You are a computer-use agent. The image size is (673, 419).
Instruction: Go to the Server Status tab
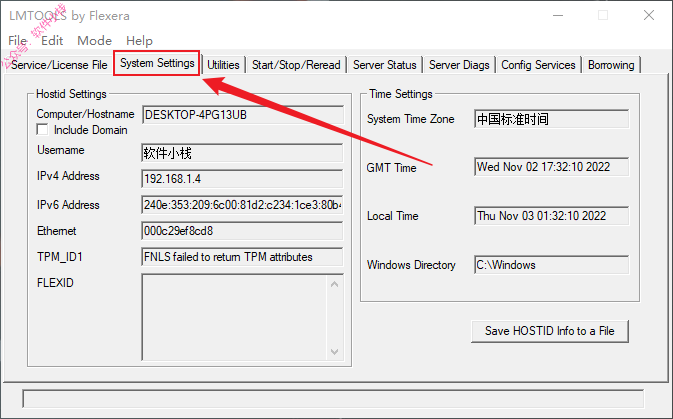click(x=385, y=65)
